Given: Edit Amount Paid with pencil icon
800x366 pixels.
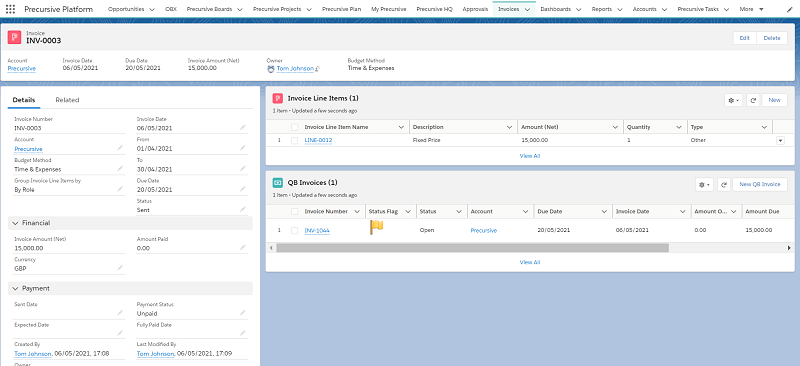Looking at the screenshot, I should (x=243, y=248).
